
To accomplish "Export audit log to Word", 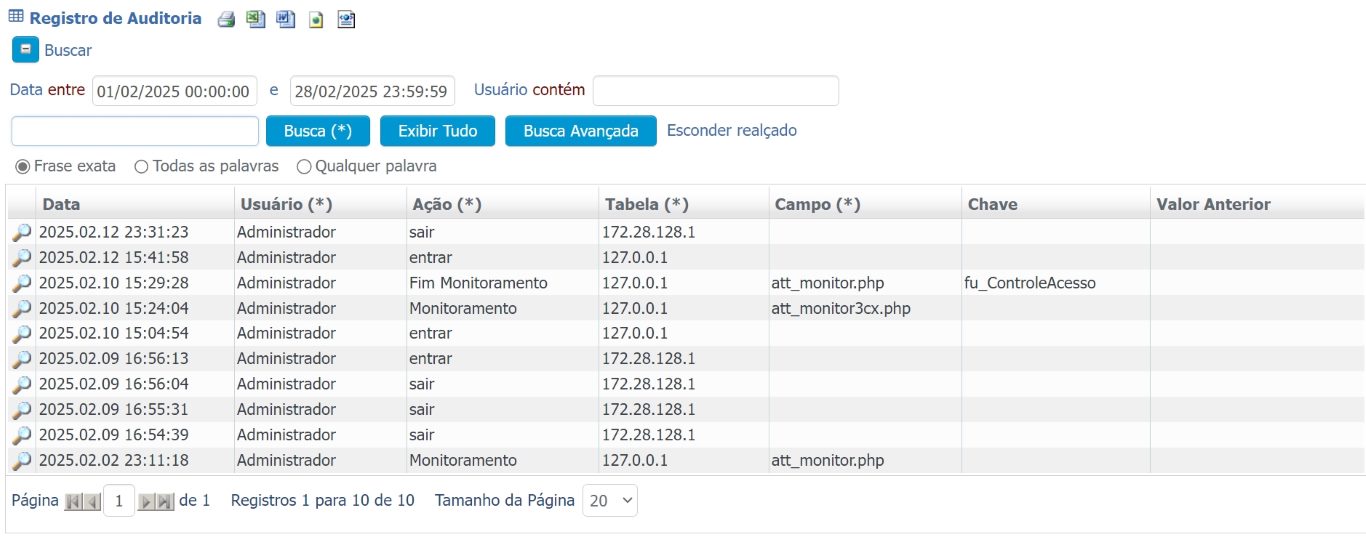I will (286, 19).
